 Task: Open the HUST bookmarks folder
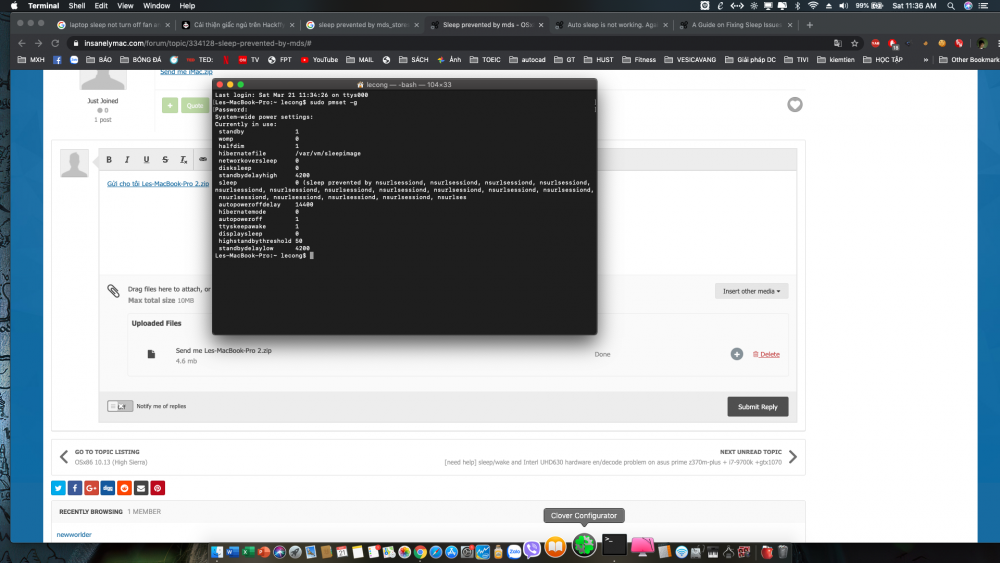coord(599,60)
